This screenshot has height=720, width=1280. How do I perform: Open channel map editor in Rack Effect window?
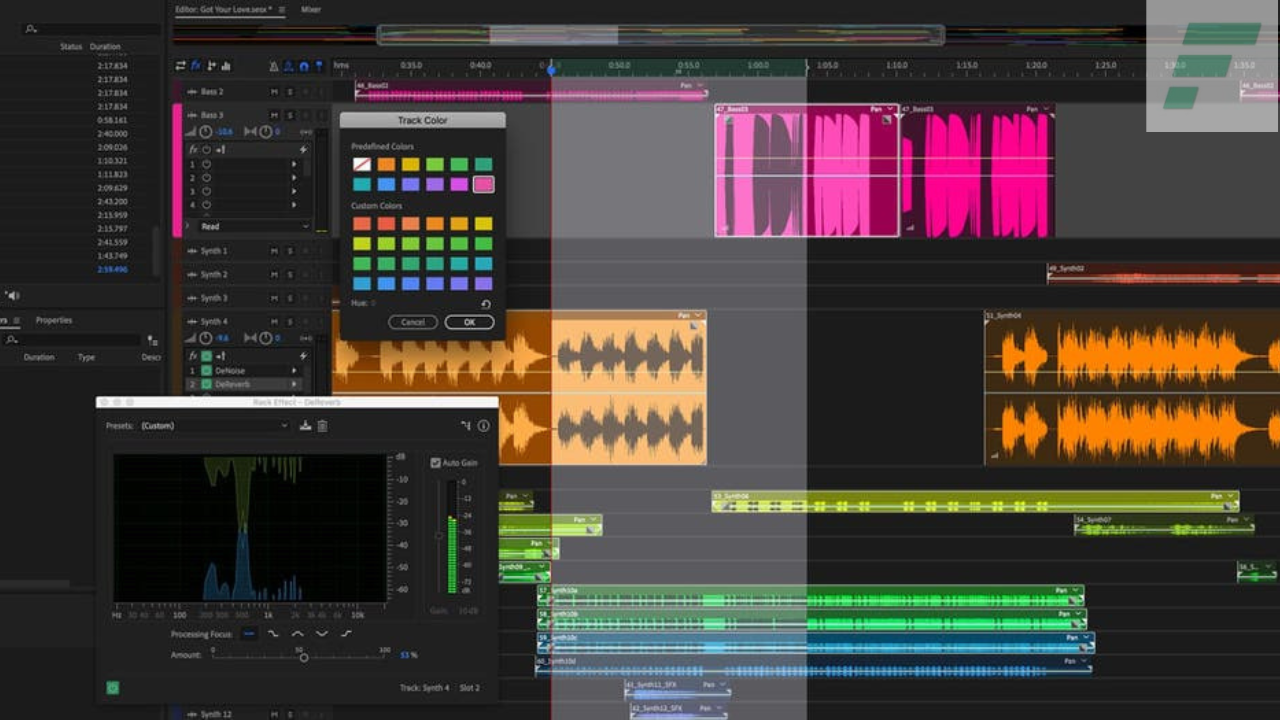coord(466,426)
